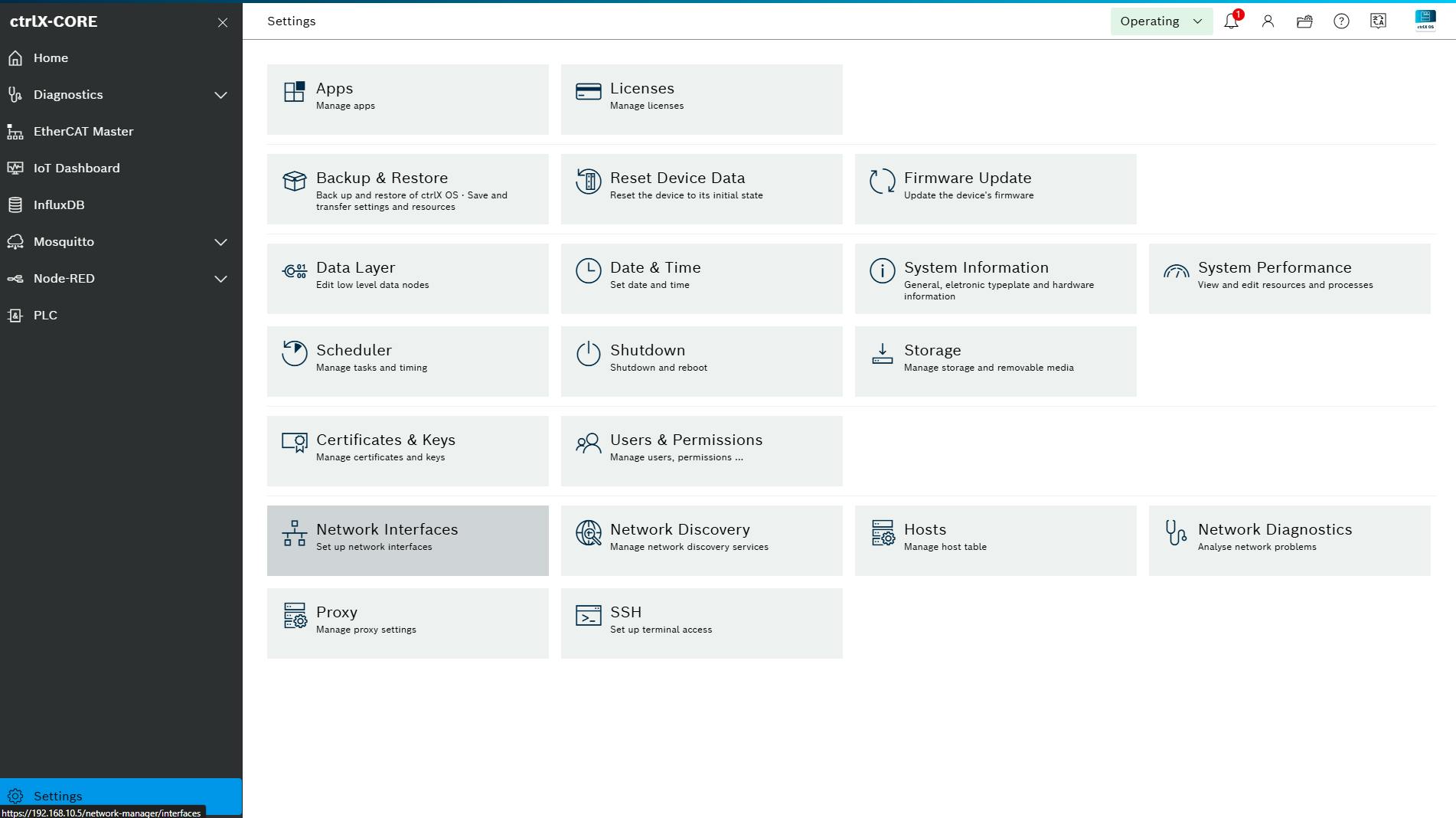This screenshot has width=1456, height=818.
Task: Click the System Information info icon
Action: [x=883, y=271]
